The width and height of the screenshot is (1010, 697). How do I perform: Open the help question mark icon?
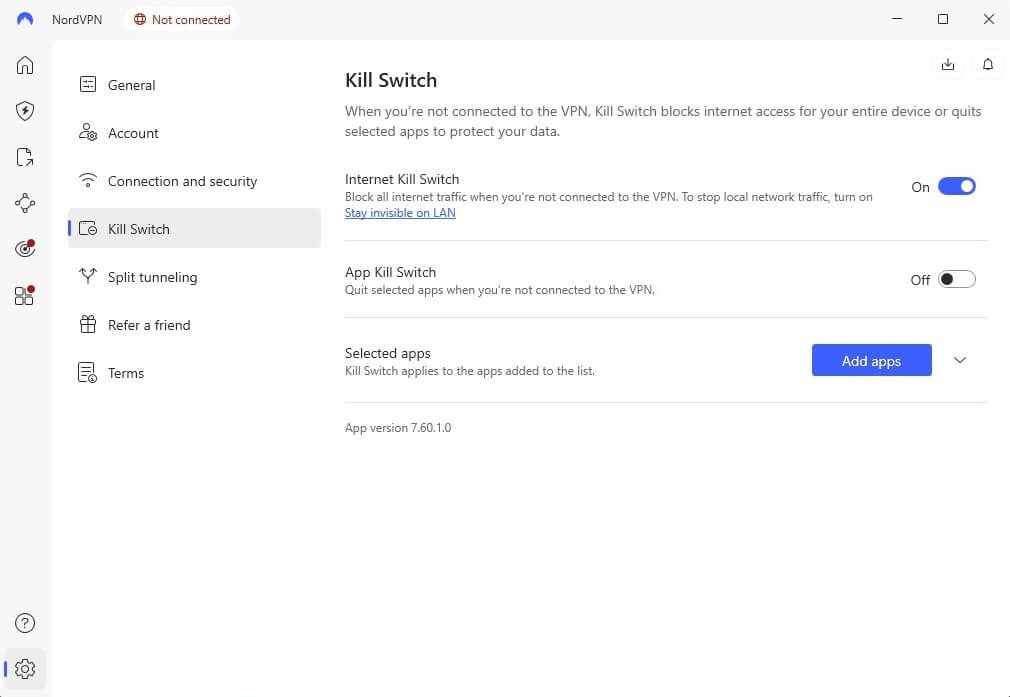click(24, 622)
